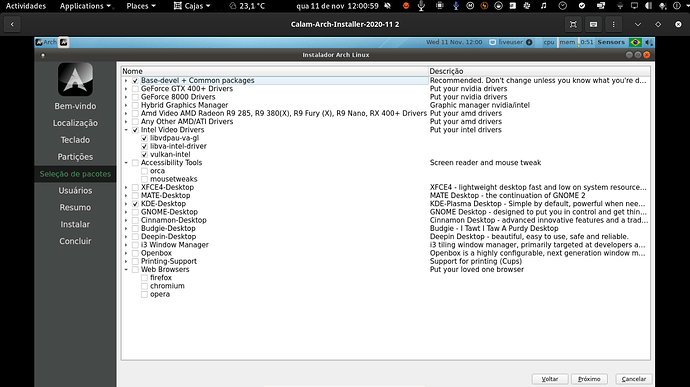690x387 pixels.
Task: Click the liveuser panel indicator
Action: 510,42
